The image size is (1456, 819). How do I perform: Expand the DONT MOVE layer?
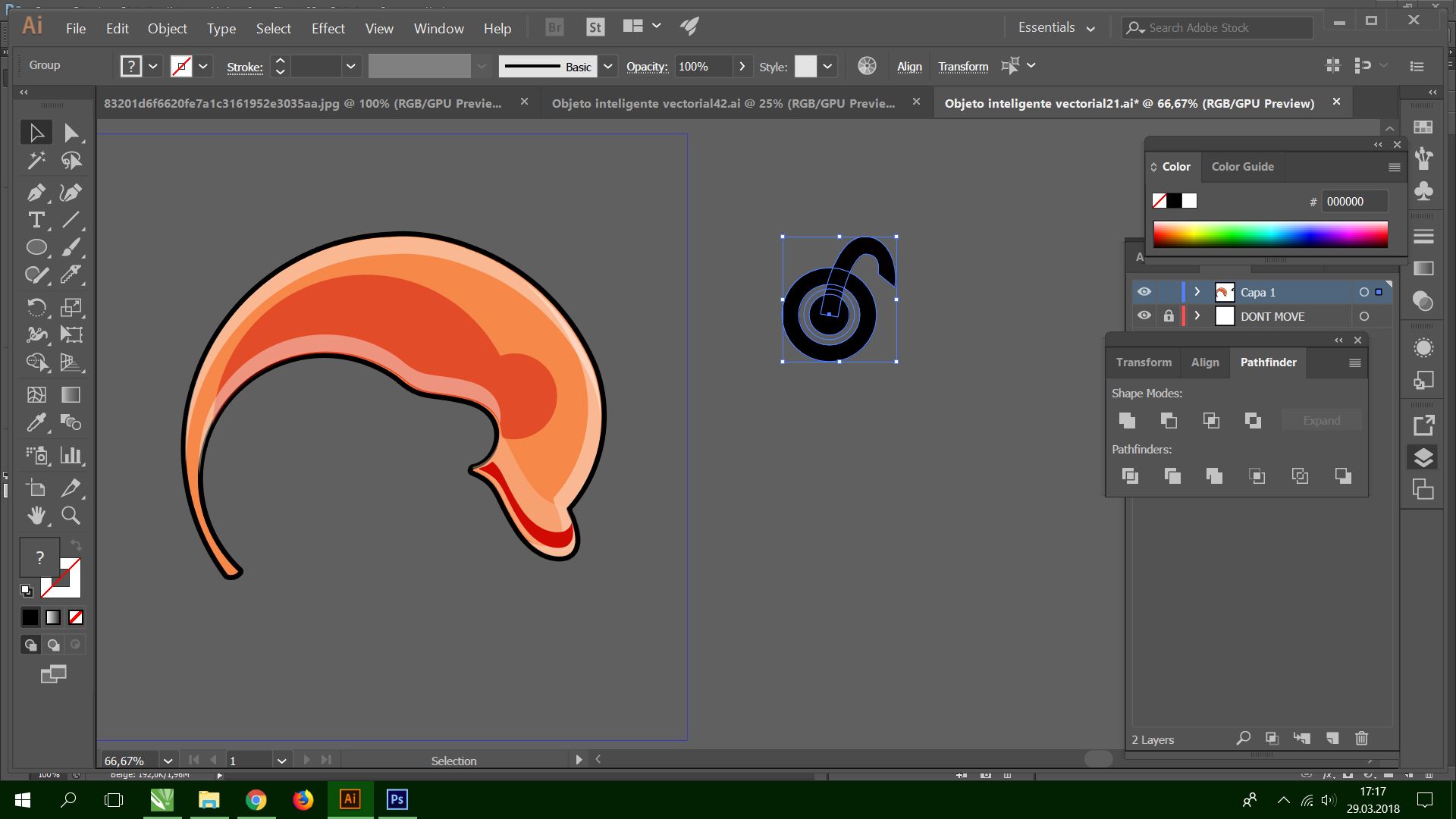tap(1197, 316)
